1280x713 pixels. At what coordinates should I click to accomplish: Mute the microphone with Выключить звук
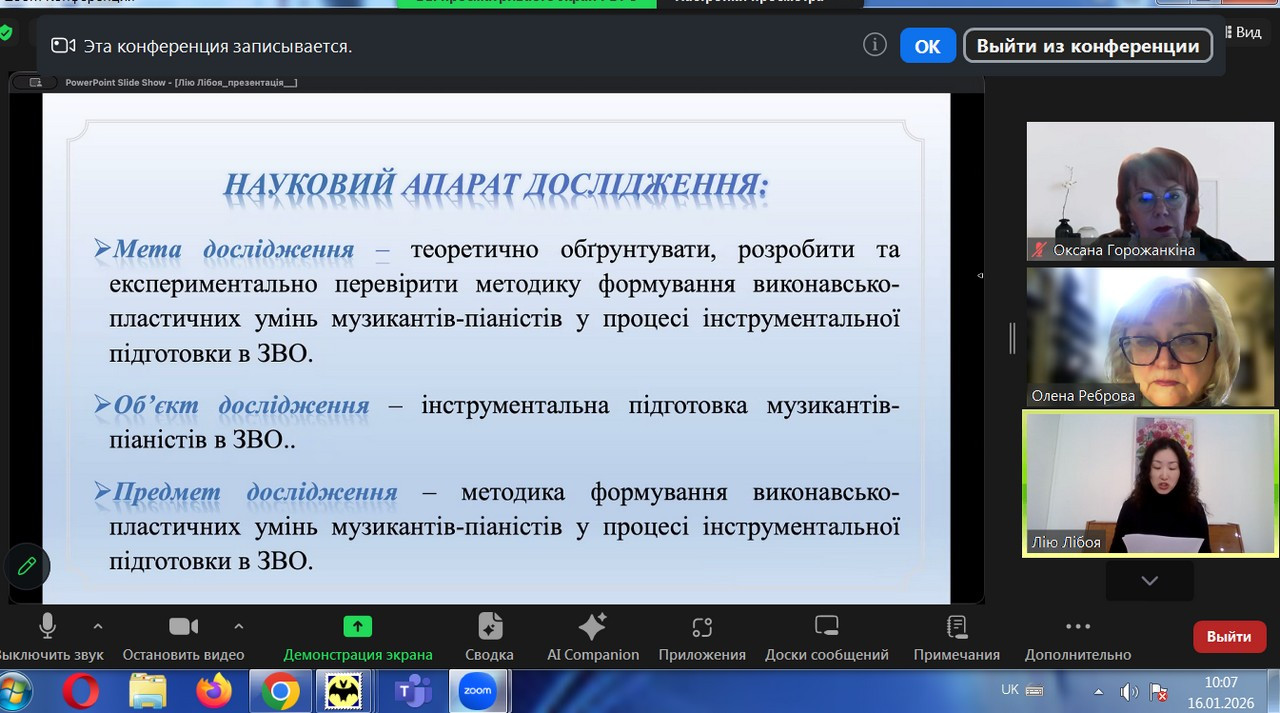47,627
